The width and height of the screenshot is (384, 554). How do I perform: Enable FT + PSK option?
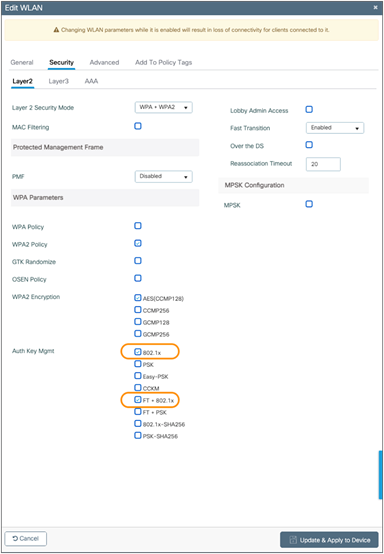[138, 412]
